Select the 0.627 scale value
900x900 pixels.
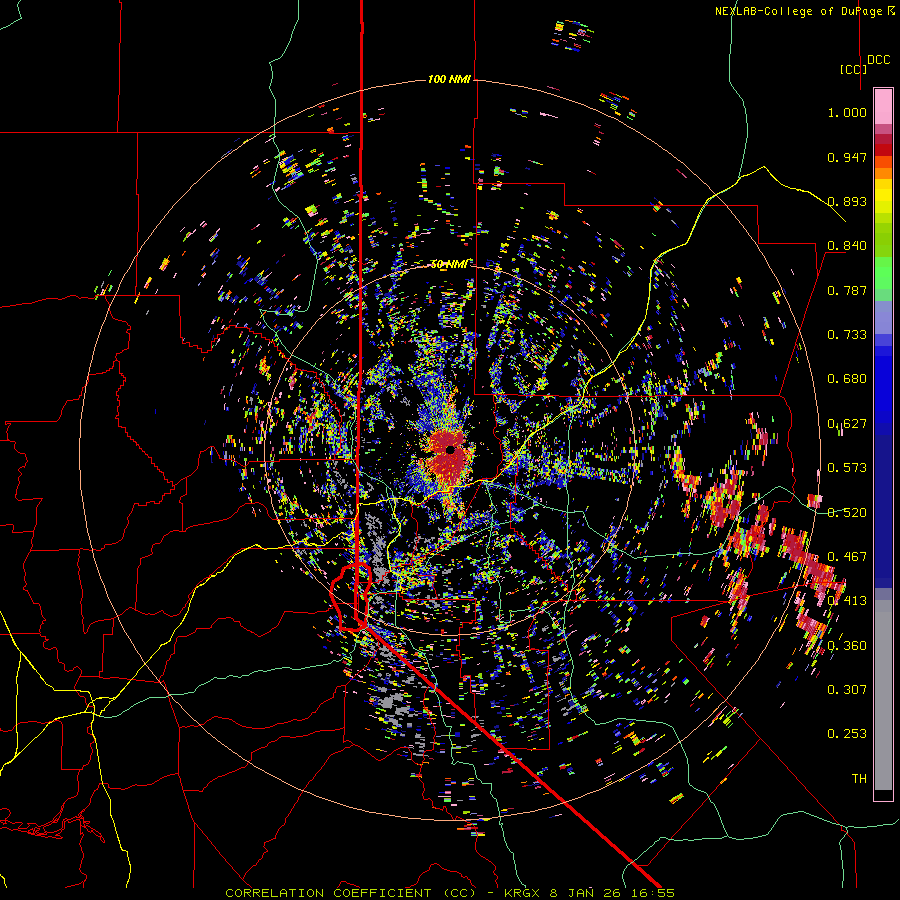(847, 424)
